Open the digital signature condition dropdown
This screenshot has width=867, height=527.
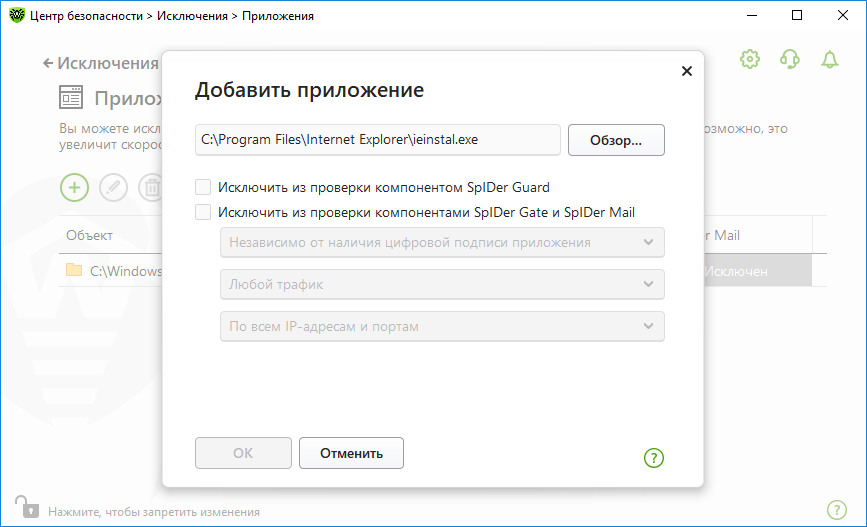tap(442, 242)
